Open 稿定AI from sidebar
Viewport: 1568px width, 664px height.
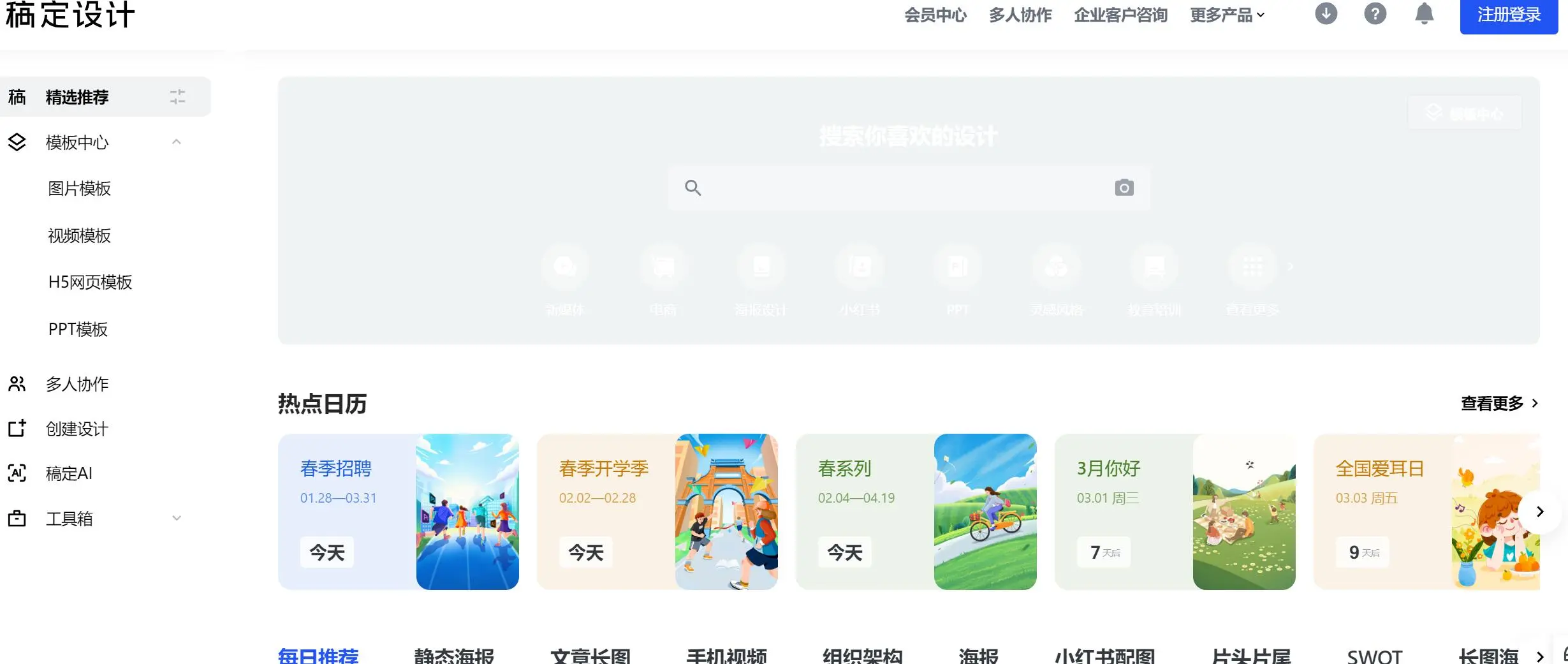click(x=69, y=473)
